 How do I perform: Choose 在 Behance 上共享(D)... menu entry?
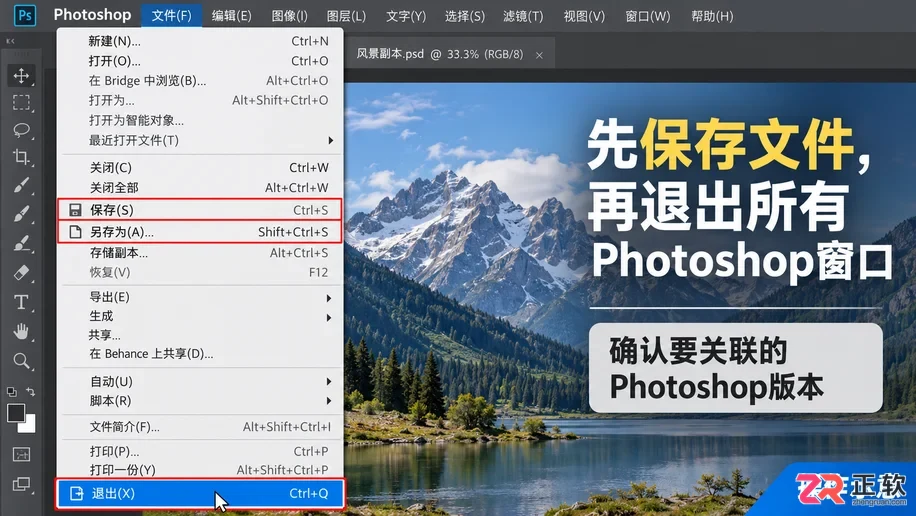pyautogui.click(x=200, y=354)
